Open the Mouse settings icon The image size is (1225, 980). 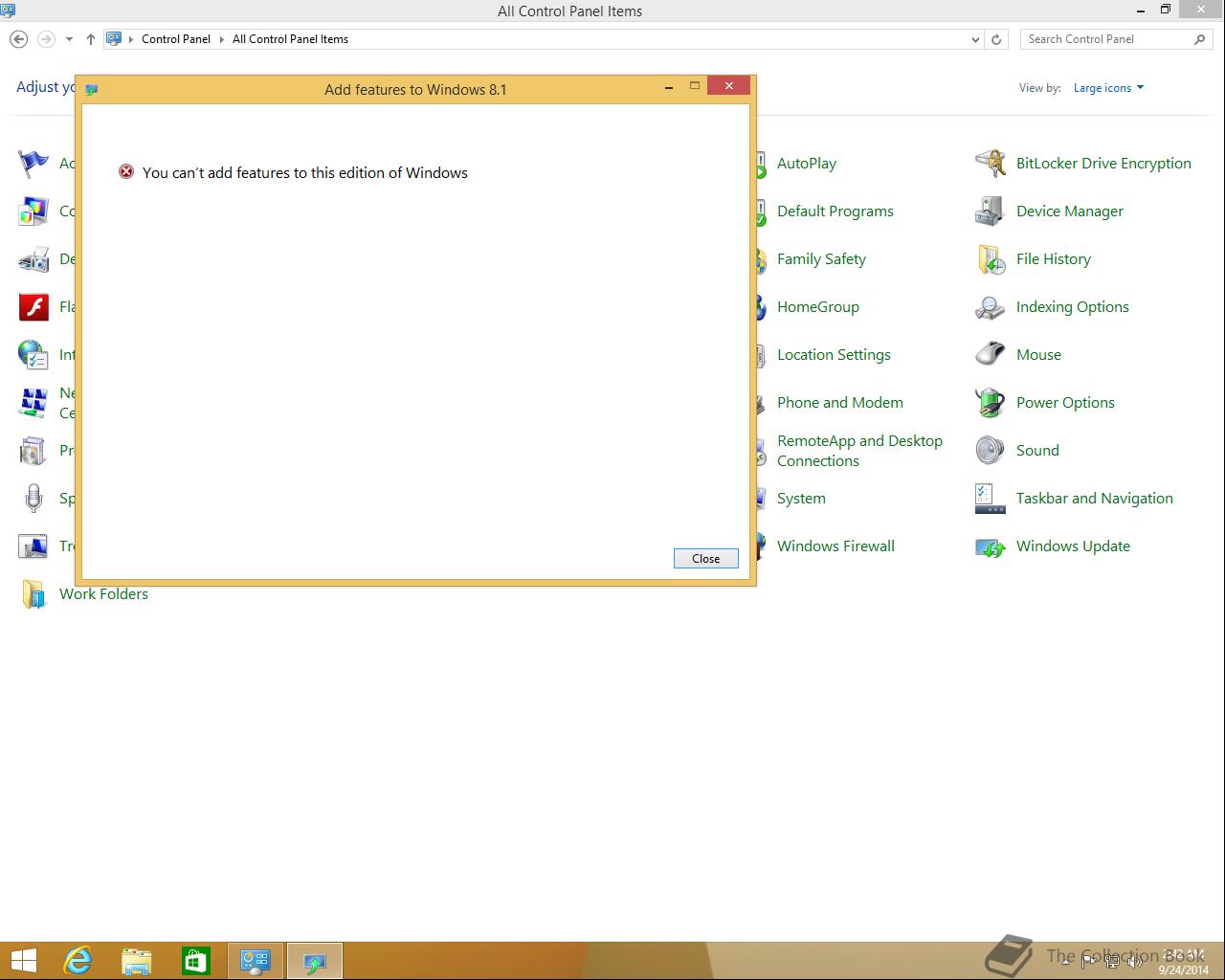click(x=990, y=355)
